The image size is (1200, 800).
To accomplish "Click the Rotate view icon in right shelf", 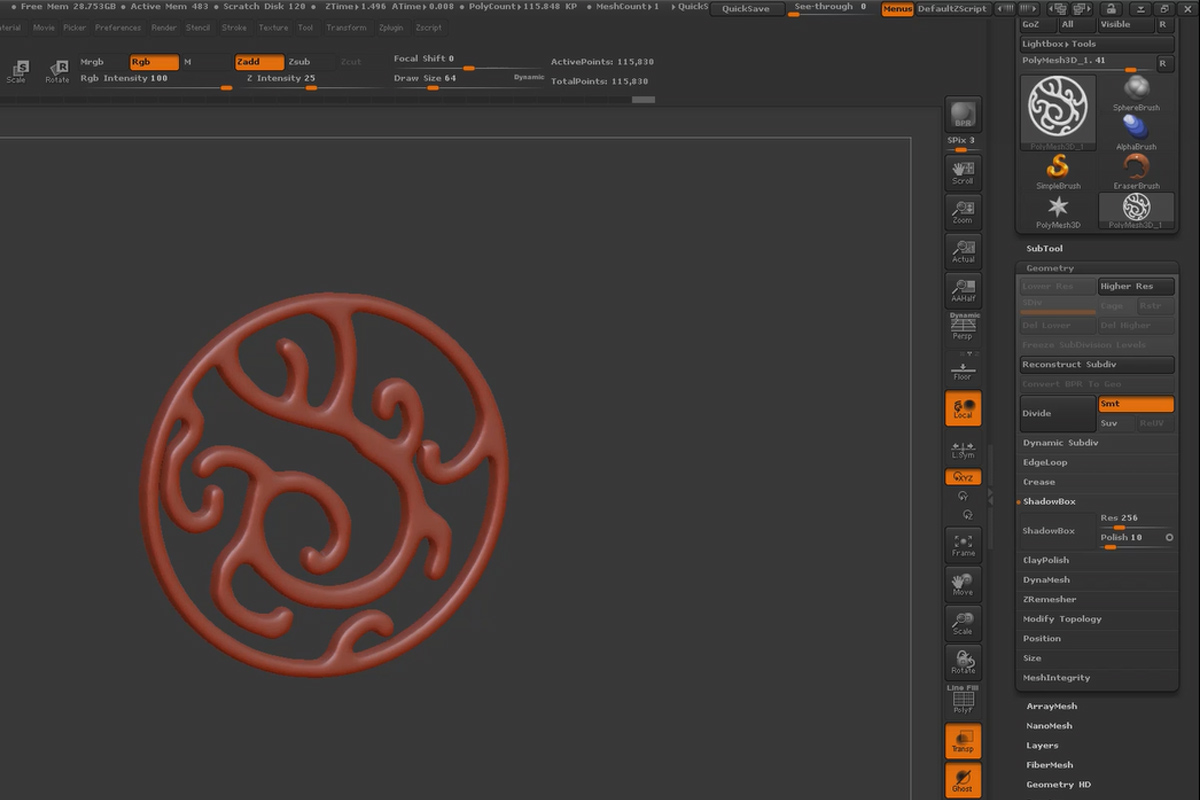I will tap(963, 661).
